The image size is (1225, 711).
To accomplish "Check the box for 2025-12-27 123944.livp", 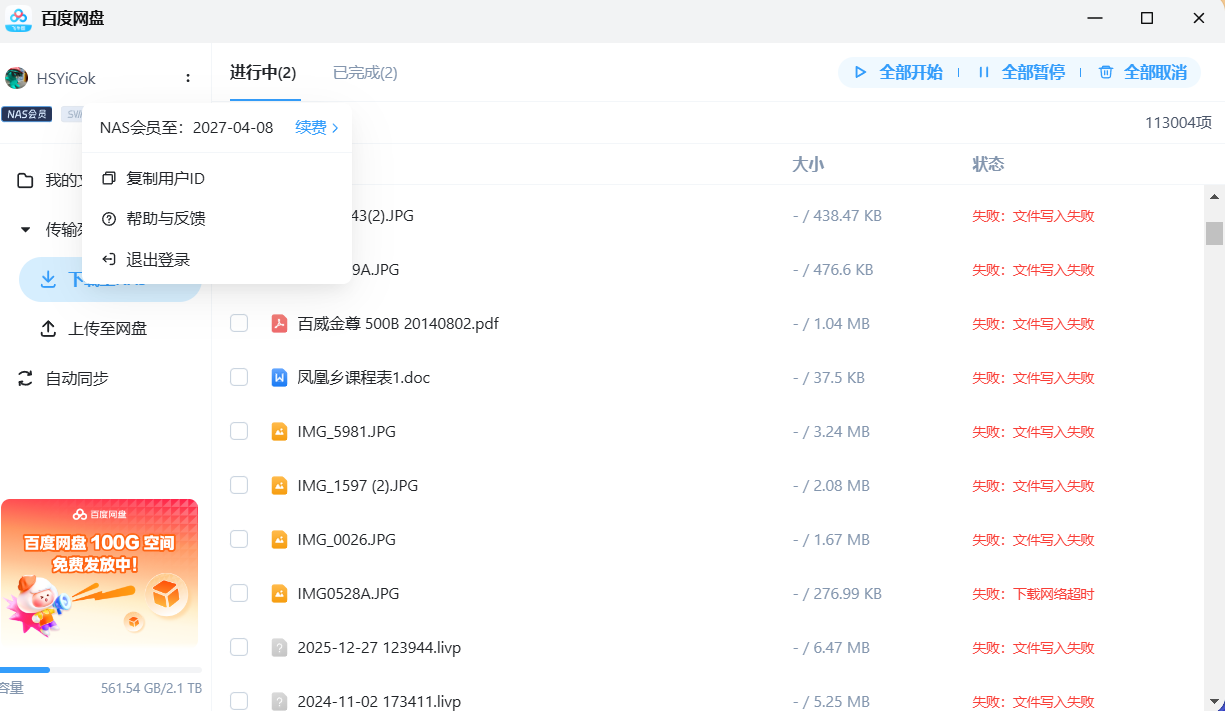I will point(239,647).
